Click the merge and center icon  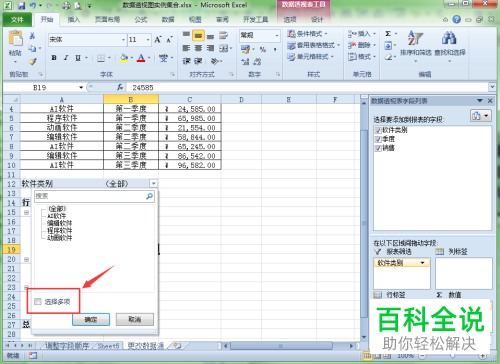tap(224, 48)
